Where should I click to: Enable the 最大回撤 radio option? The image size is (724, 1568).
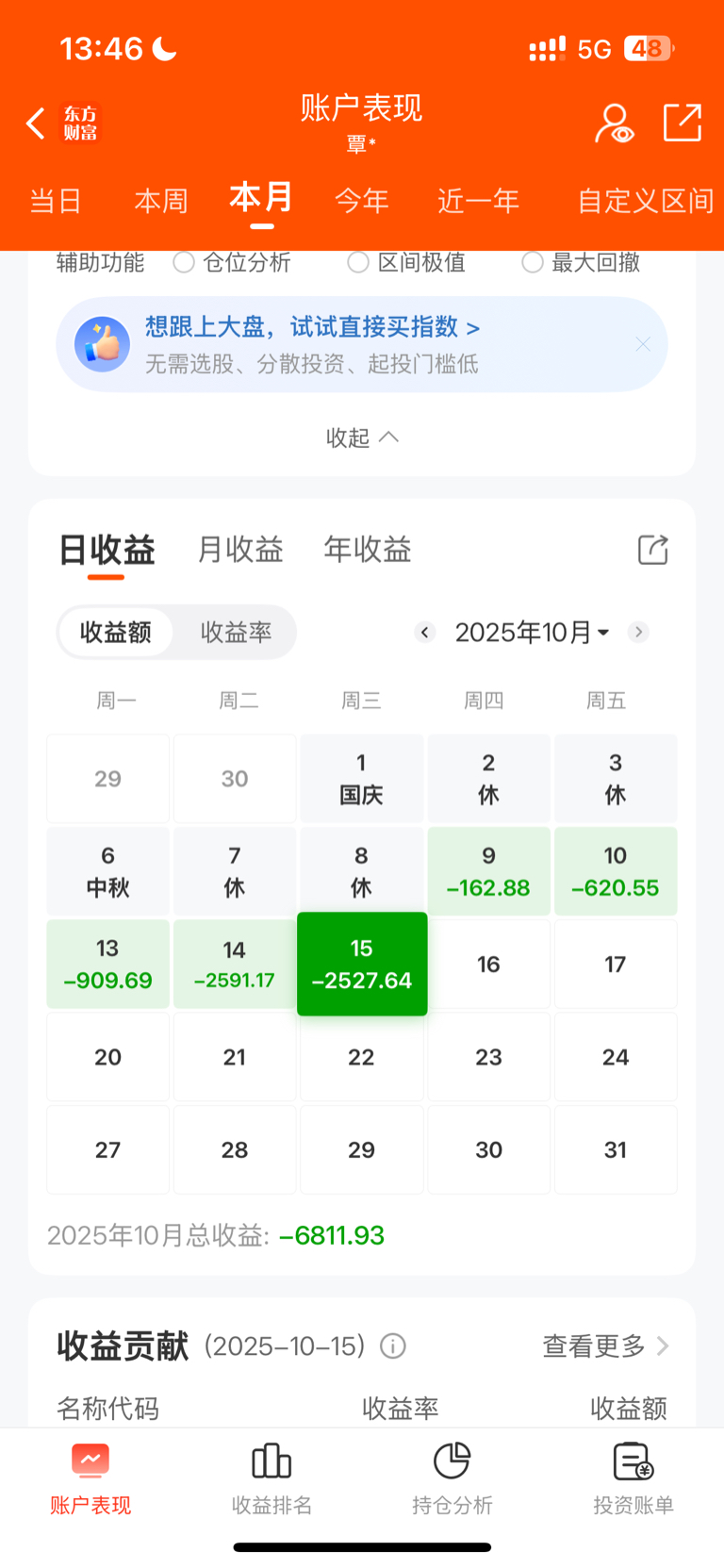click(x=533, y=262)
